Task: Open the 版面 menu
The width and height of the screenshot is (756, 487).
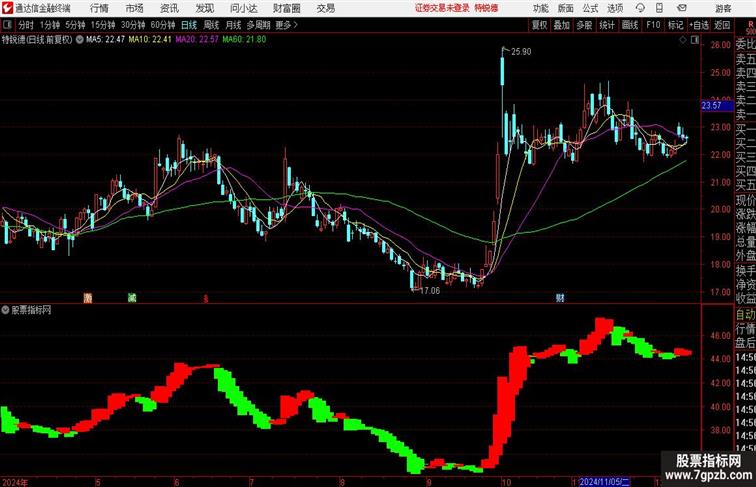Action: coord(566,8)
